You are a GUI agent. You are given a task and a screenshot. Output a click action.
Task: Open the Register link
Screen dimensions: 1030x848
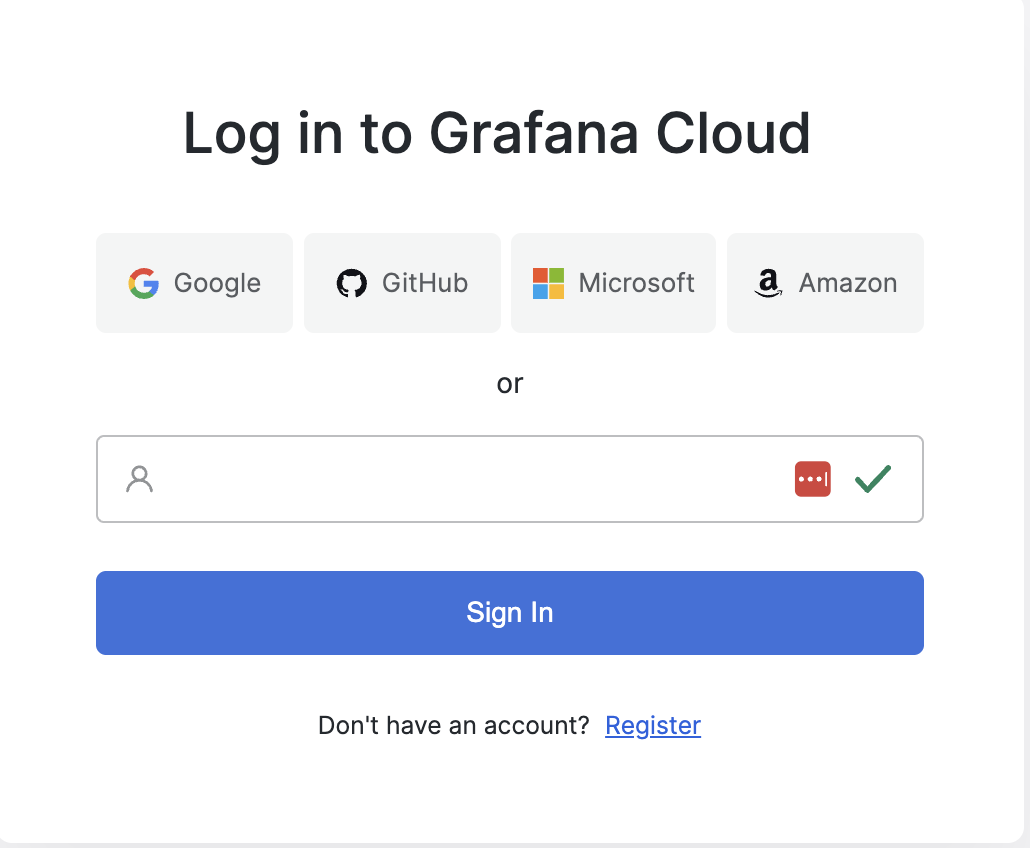pyautogui.click(x=653, y=726)
